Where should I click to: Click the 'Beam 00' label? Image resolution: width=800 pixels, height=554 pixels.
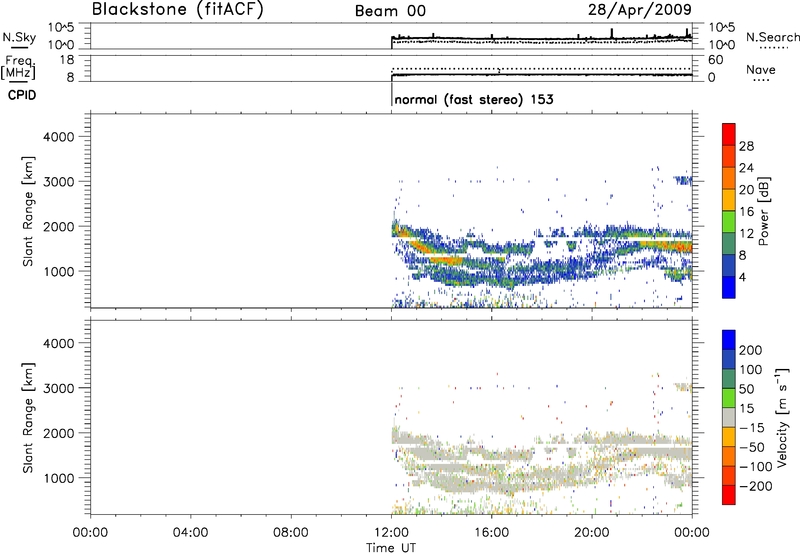390,11
